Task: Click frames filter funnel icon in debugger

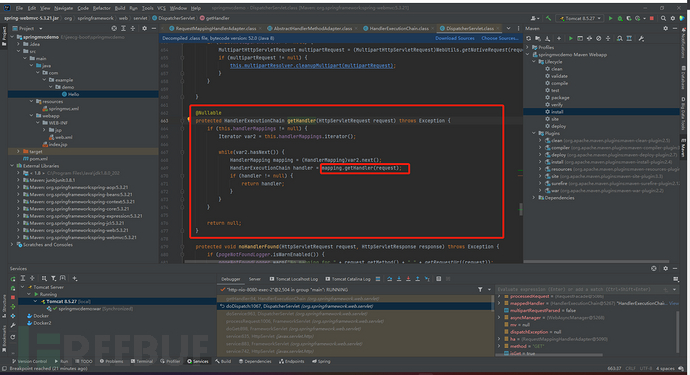Action: 480,290
